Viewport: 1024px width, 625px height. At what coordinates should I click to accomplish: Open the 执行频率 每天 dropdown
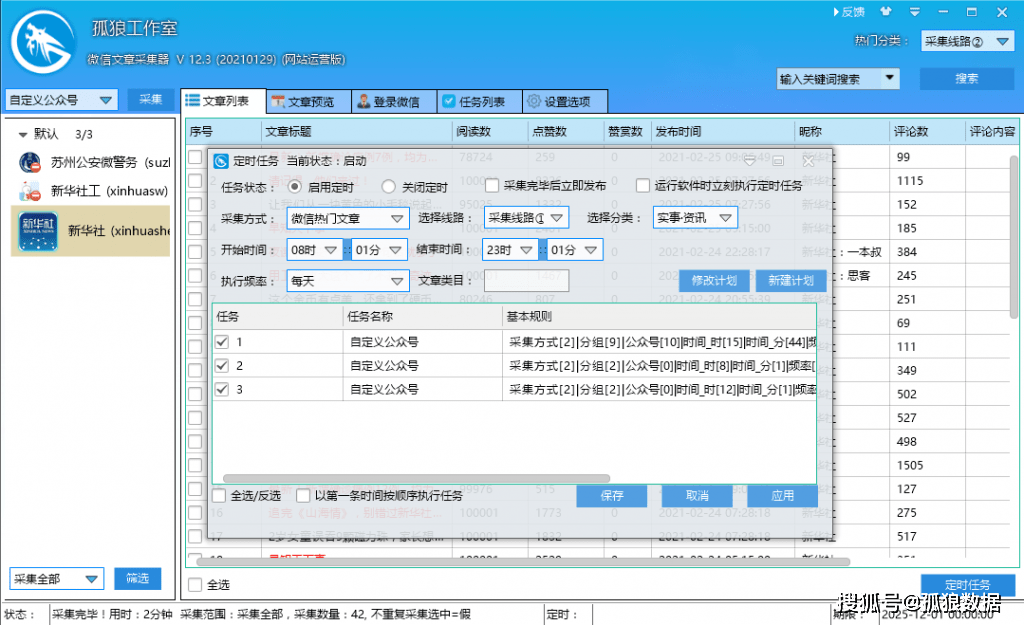pos(348,281)
